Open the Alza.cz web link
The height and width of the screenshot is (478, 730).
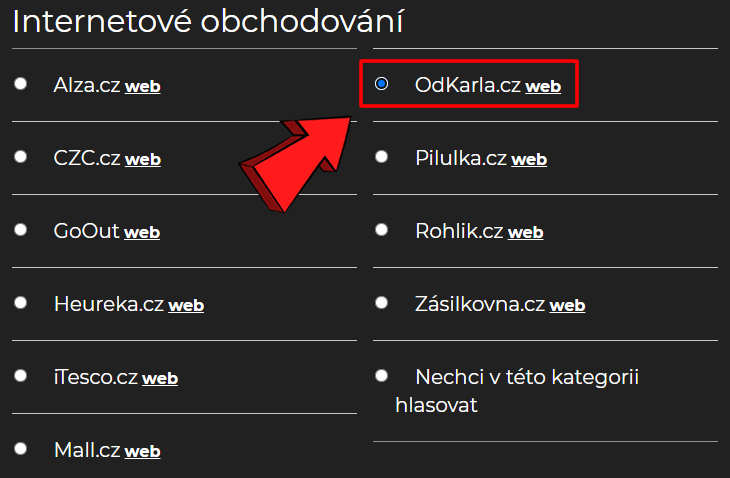point(142,86)
